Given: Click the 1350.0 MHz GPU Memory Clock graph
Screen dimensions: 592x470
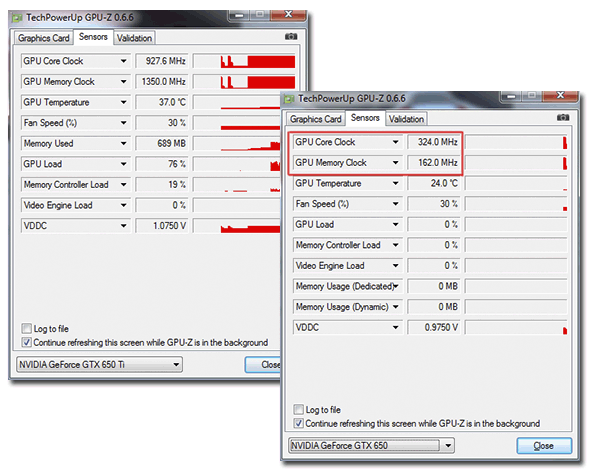Looking at the screenshot, I should [x=244, y=82].
